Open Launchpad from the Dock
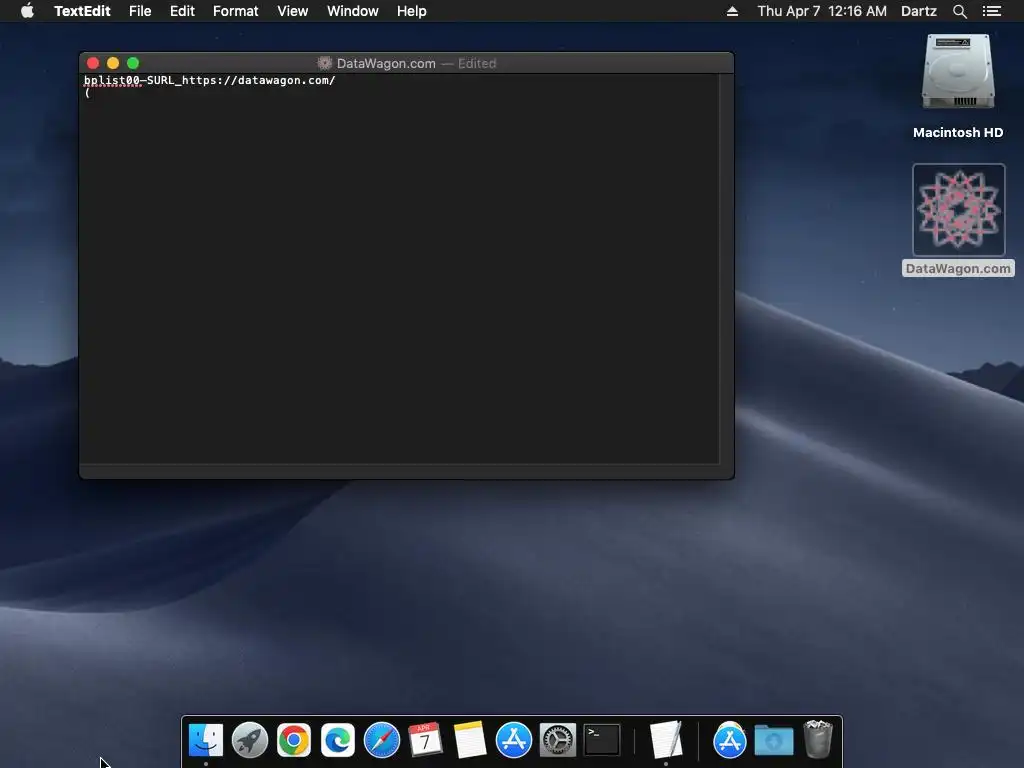This screenshot has width=1024, height=768. [249, 740]
